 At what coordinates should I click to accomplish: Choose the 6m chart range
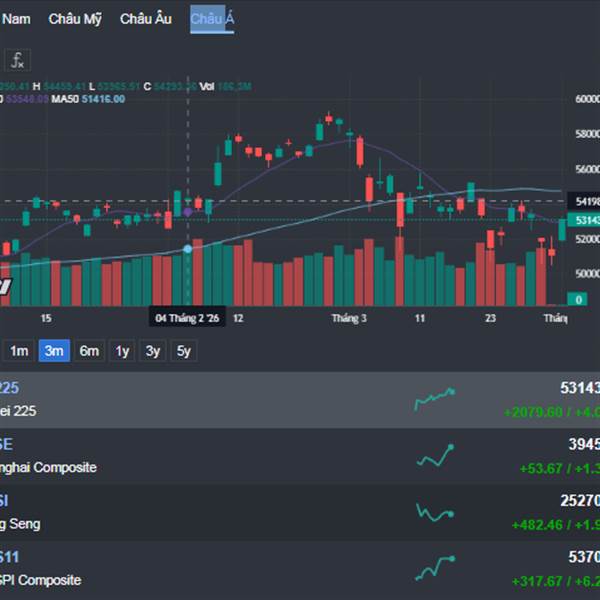pyautogui.click(x=89, y=351)
